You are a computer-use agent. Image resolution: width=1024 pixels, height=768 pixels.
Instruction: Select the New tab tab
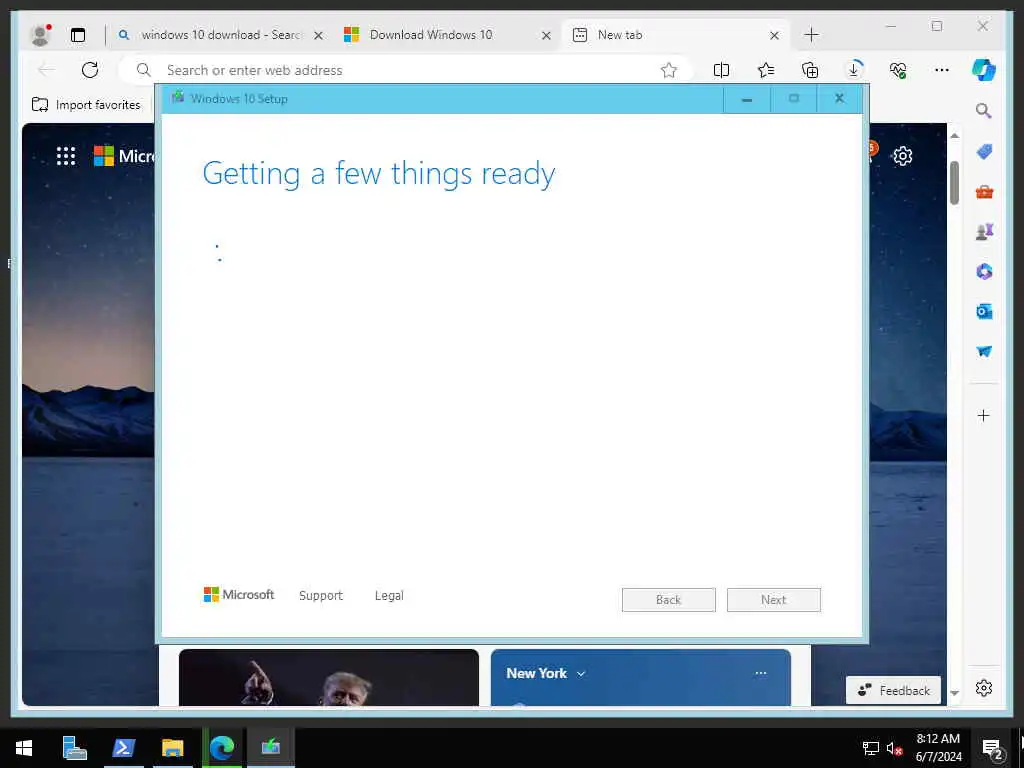pyautogui.click(x=675, y=35)
